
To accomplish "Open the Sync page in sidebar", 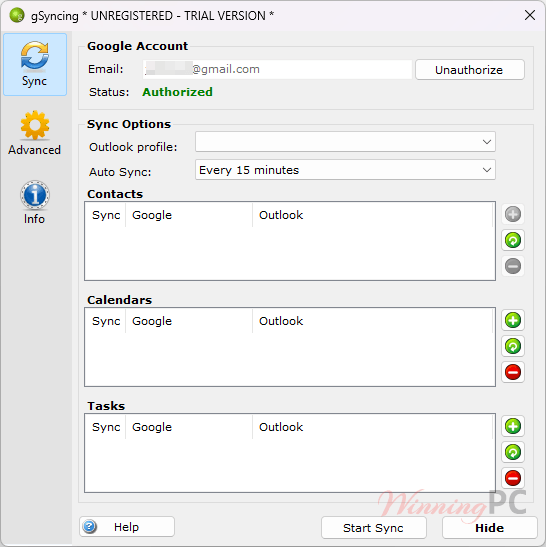I will tap(35, 65).
